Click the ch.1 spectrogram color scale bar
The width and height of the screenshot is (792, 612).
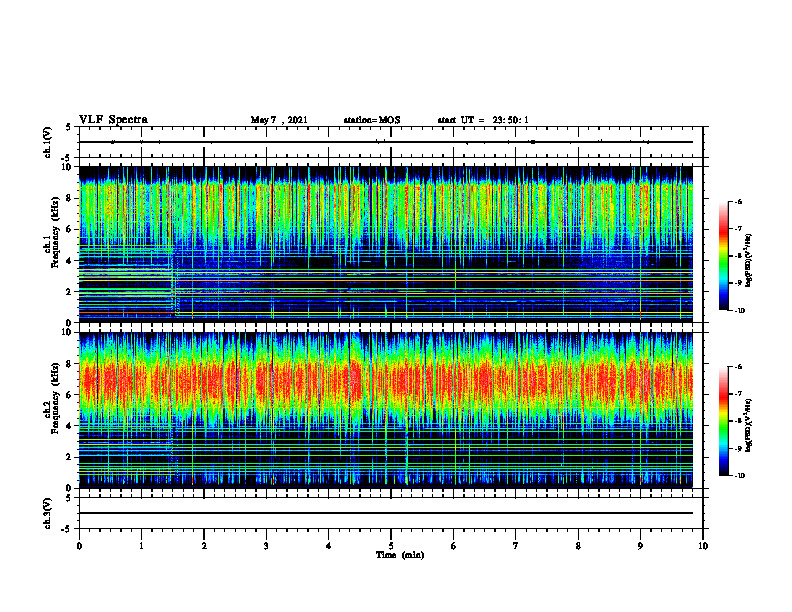point(723,256)
